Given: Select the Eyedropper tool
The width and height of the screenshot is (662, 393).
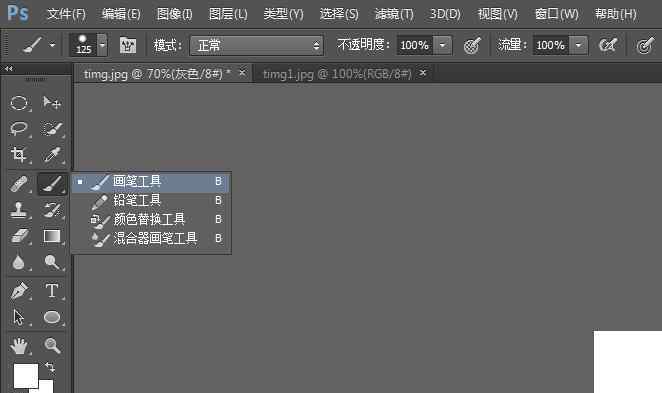Looking at the screenshot, I should click(52, 154).
